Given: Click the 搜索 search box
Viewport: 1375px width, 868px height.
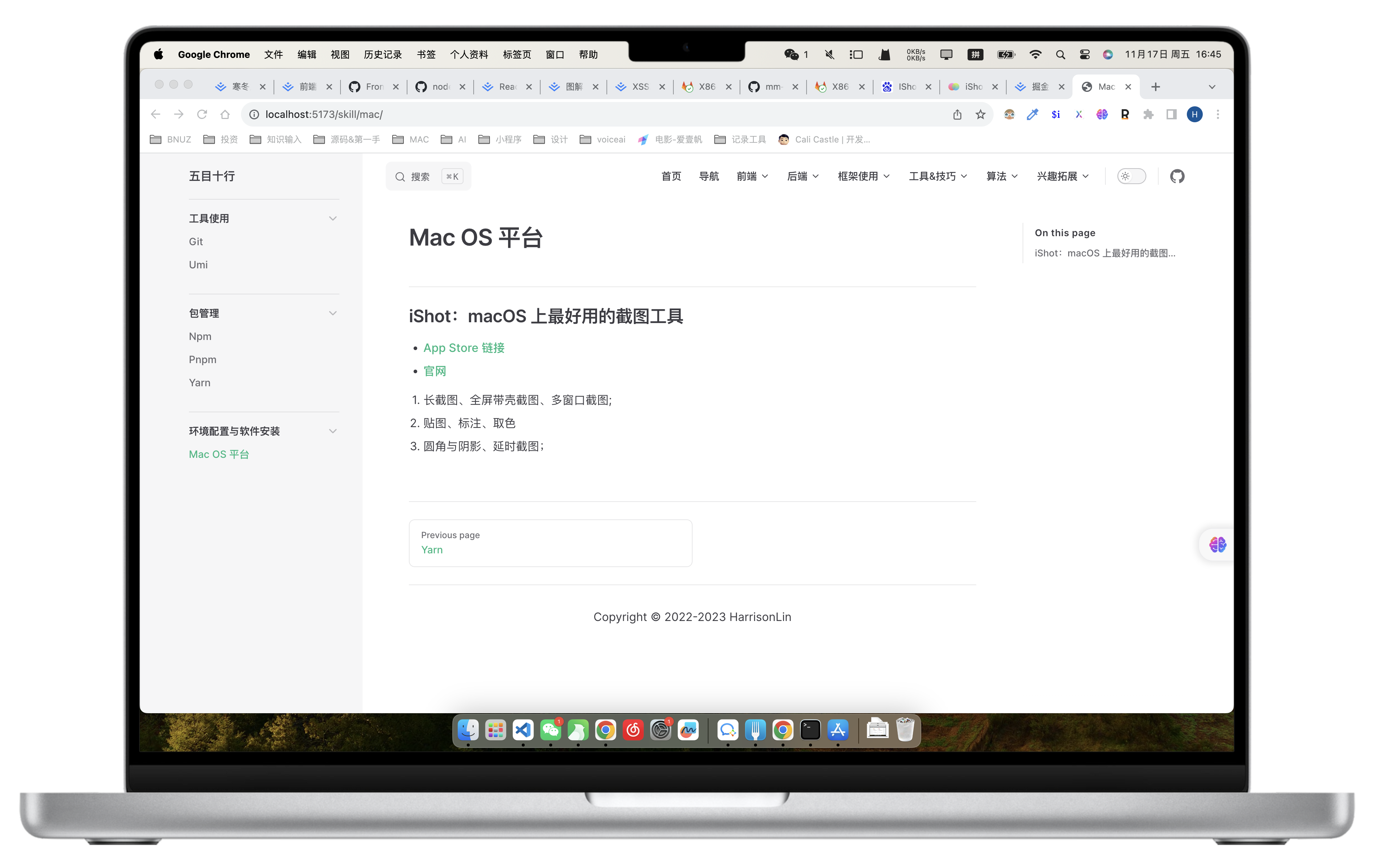Looking at the screenshot, I should pos(428,177).
